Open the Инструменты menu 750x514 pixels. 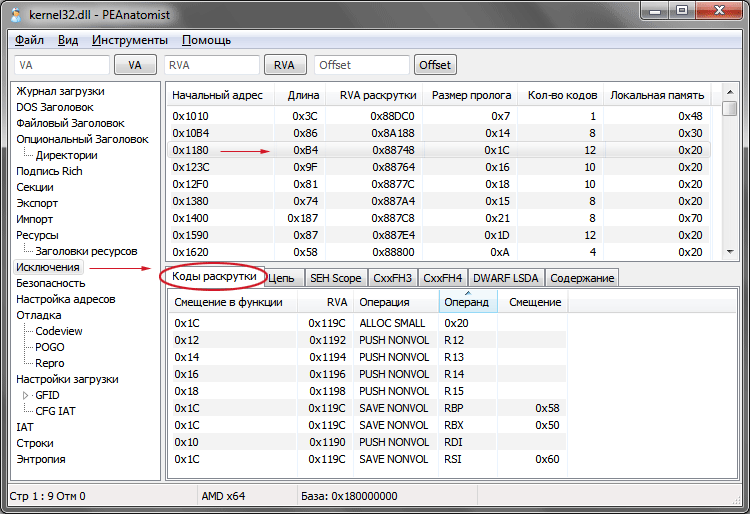(129, 40)
